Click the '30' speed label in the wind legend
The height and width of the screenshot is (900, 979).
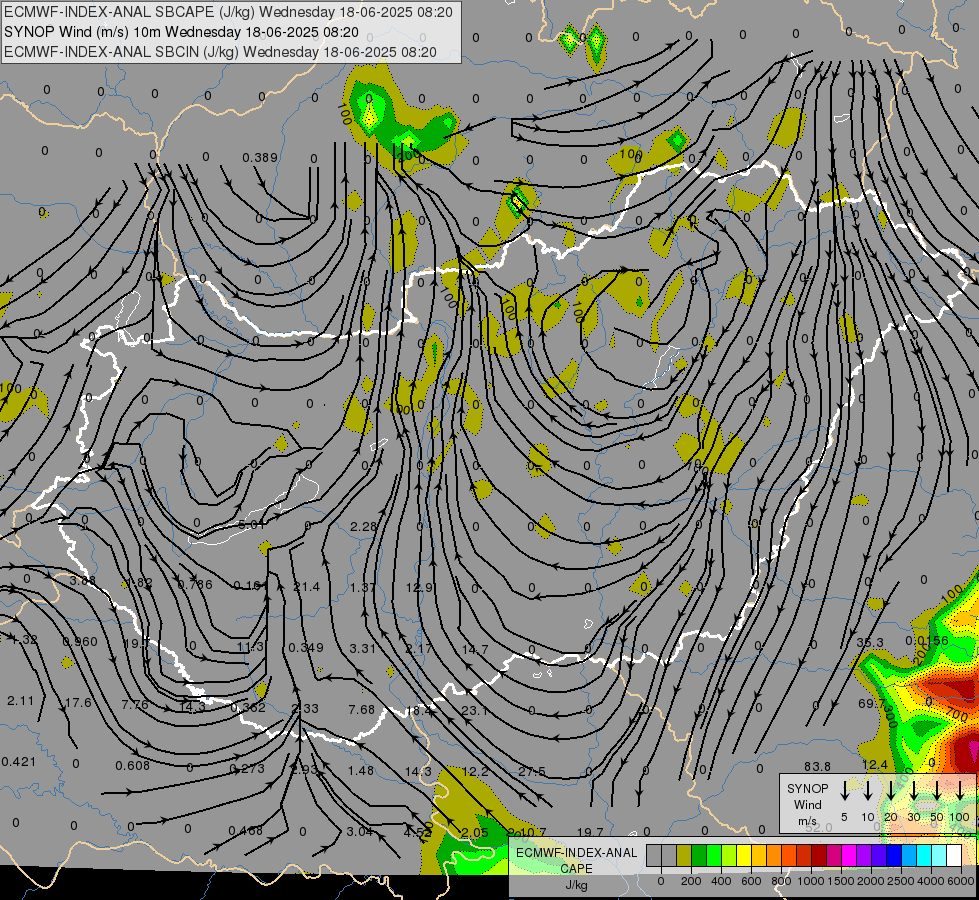tap(914, 817)
